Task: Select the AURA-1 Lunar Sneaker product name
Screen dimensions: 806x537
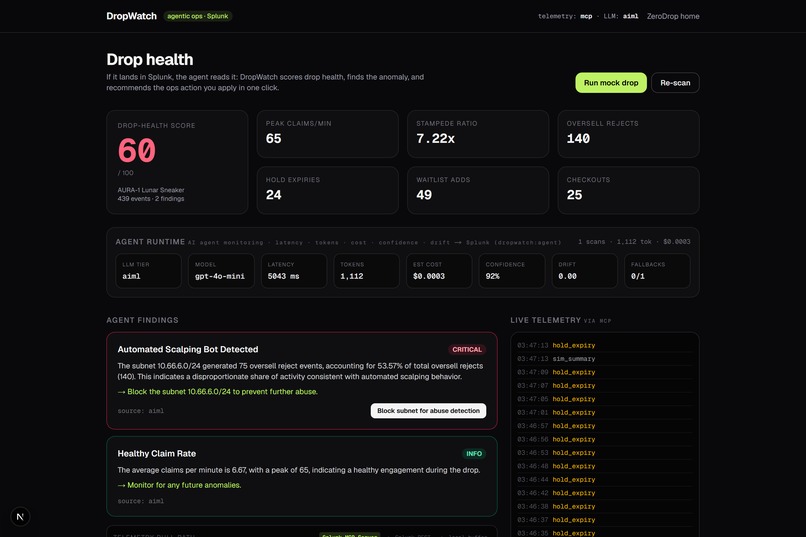Action: coord(151,190)
